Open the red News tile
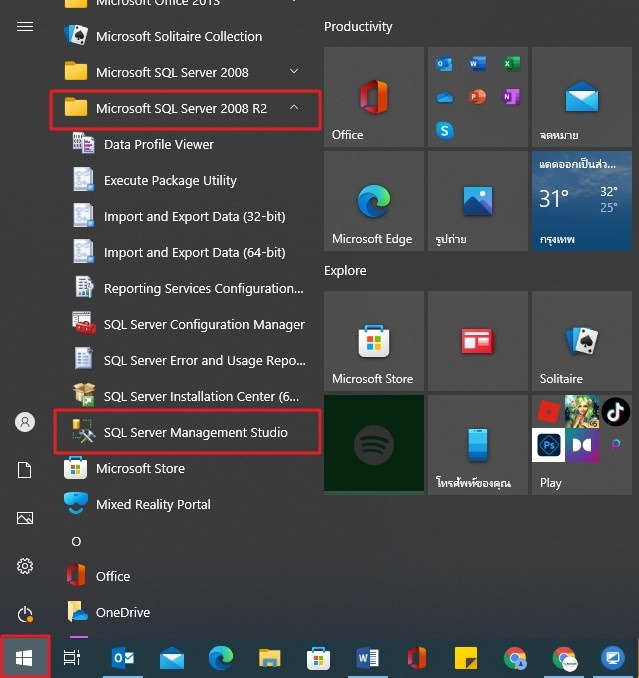The height and width of the screenshot is (678, 639). point(478,341)
